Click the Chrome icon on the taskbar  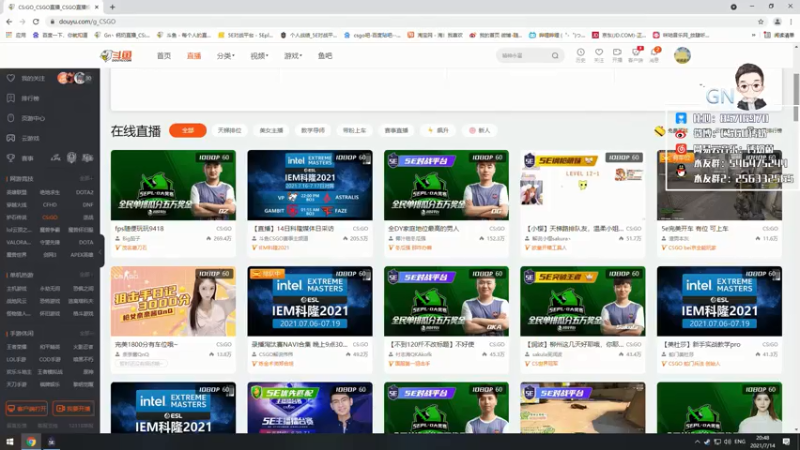coord(31,442)
